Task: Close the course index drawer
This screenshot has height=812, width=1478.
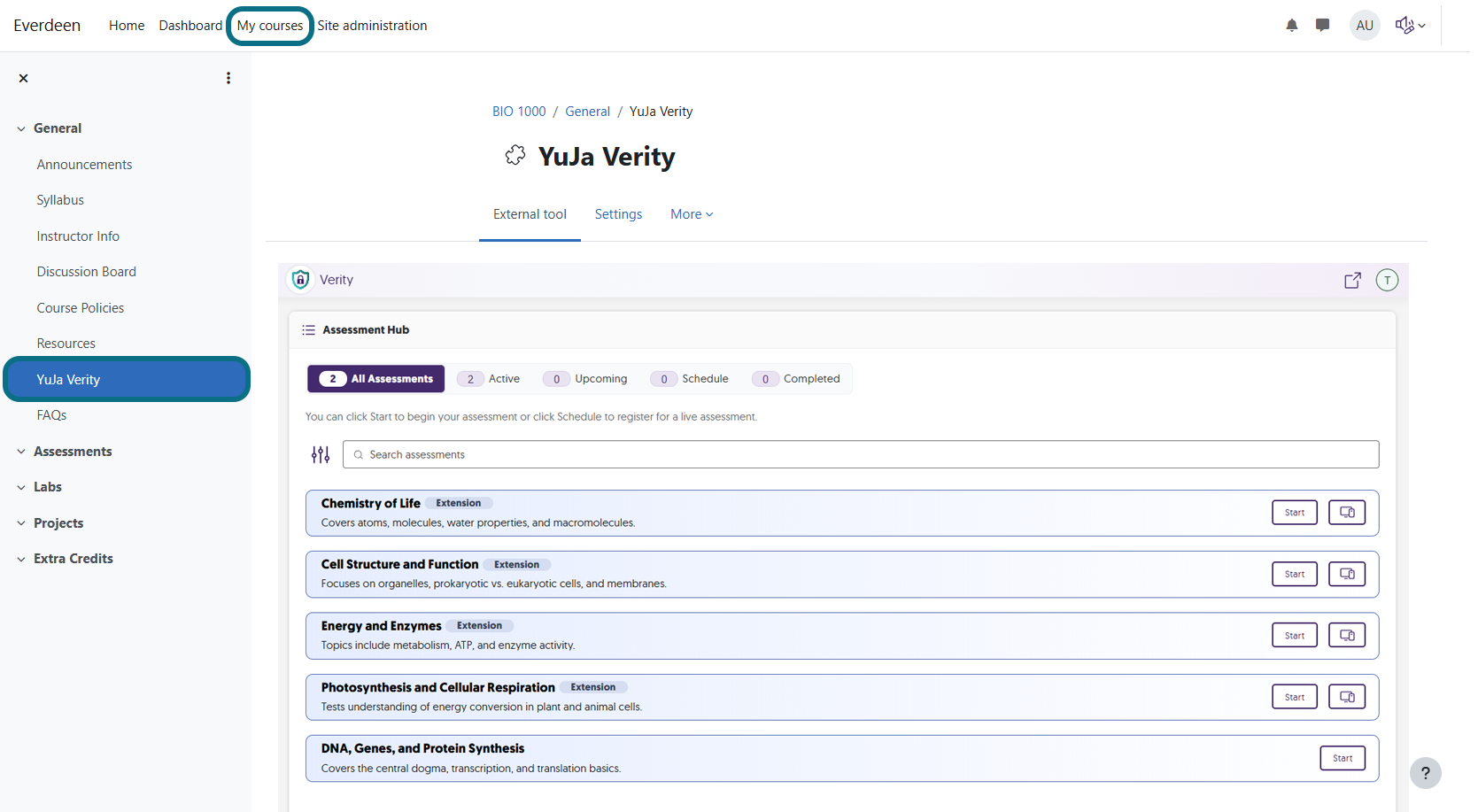Action: (x=24, y=78)
